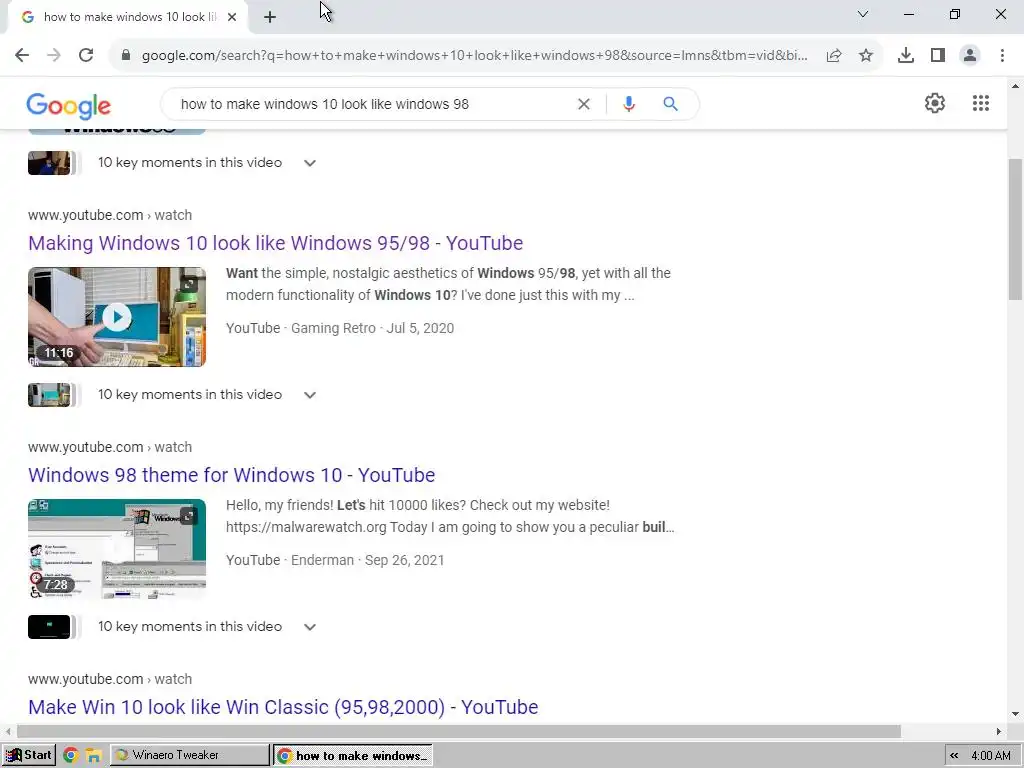Expand key moments of the topmost video result
The height and width of the screenshot is (768, 1024).
point(310,163)
